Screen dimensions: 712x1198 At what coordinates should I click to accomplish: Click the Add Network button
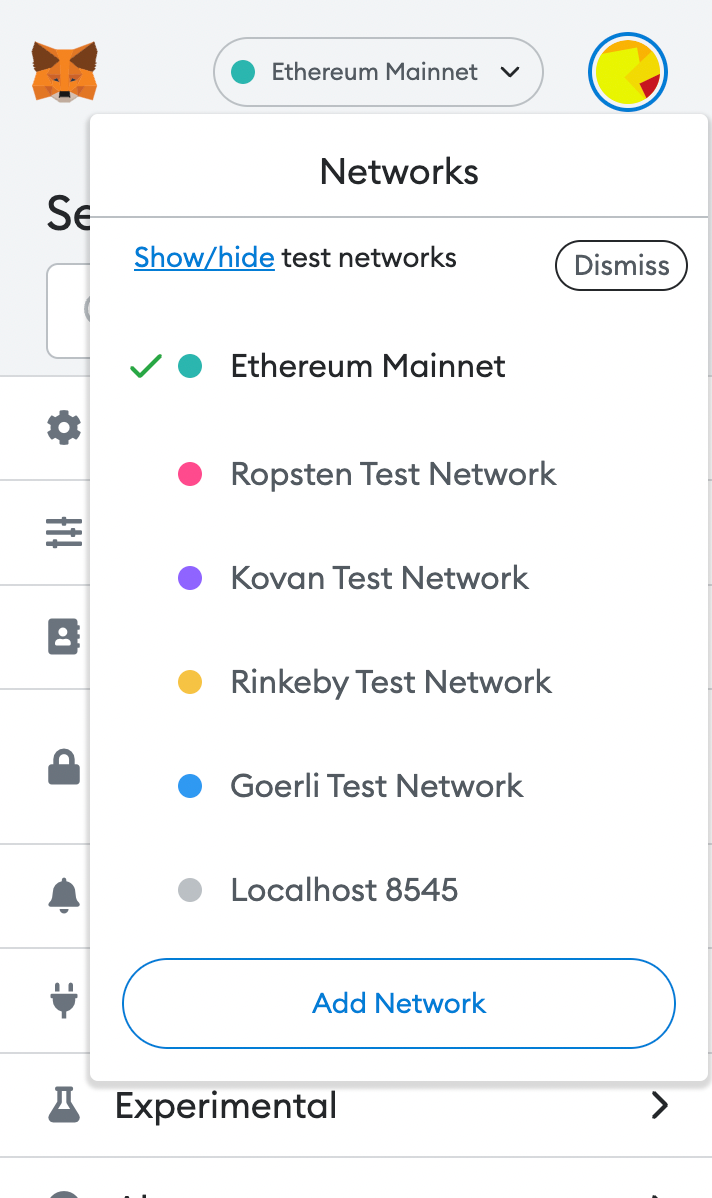(399, 1003)
